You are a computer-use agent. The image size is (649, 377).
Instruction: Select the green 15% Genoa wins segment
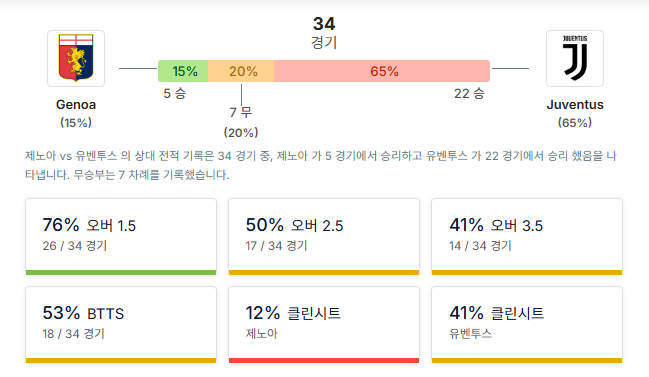(x=183, y=71)
